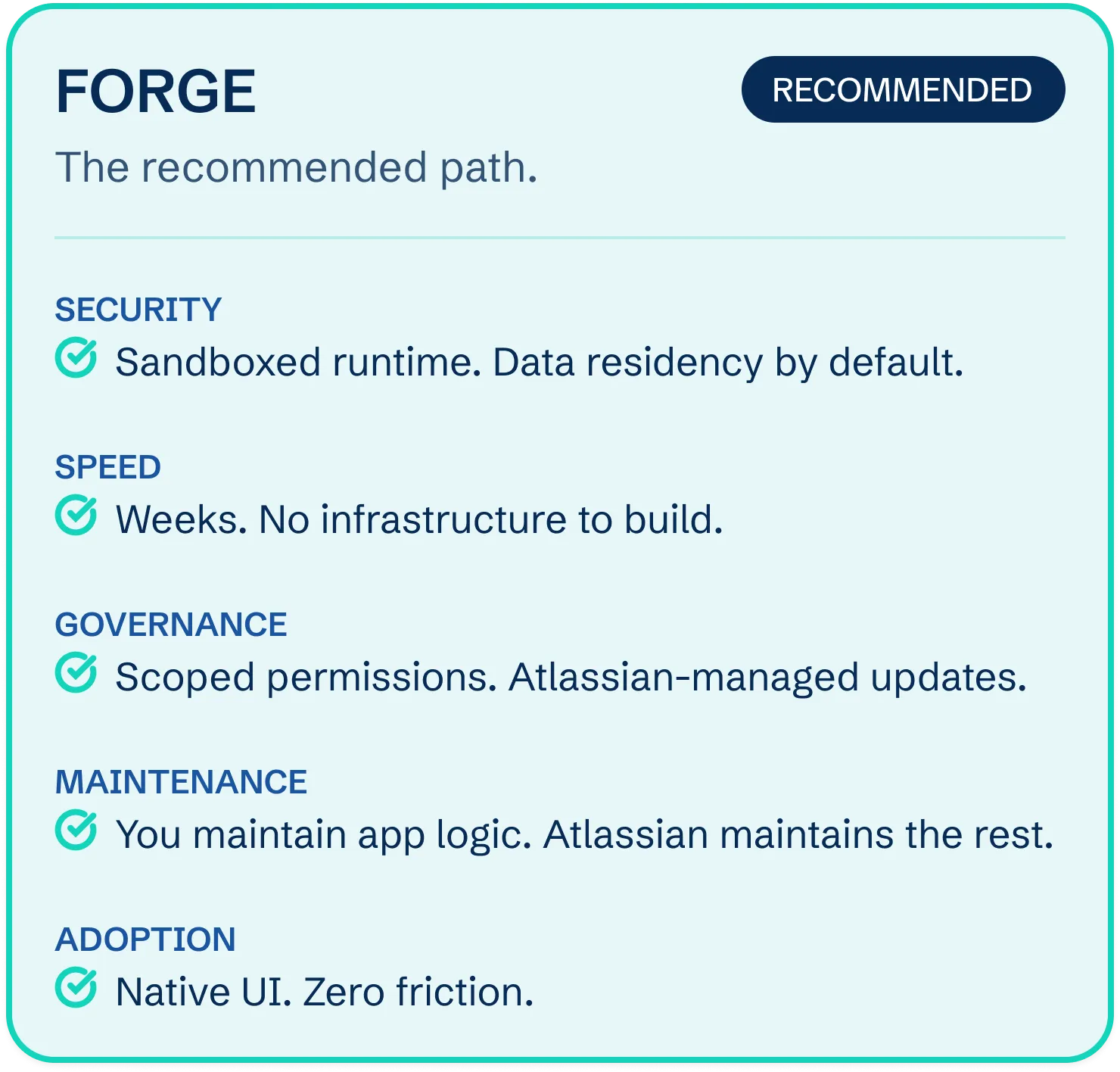Click the checkmark icon under ADOPTION
This screenshot has width=1120, height=1072.
(76, 988)
